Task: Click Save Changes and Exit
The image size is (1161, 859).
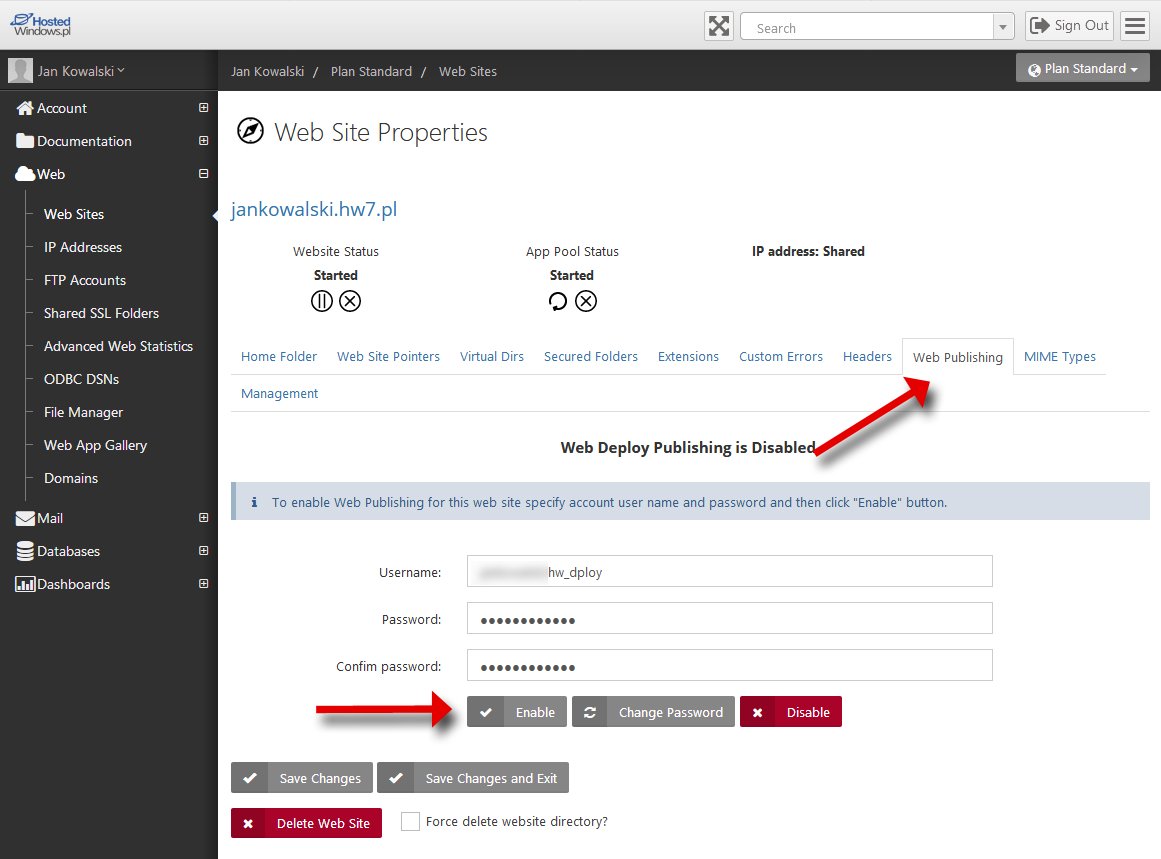Action: point(473,778)
